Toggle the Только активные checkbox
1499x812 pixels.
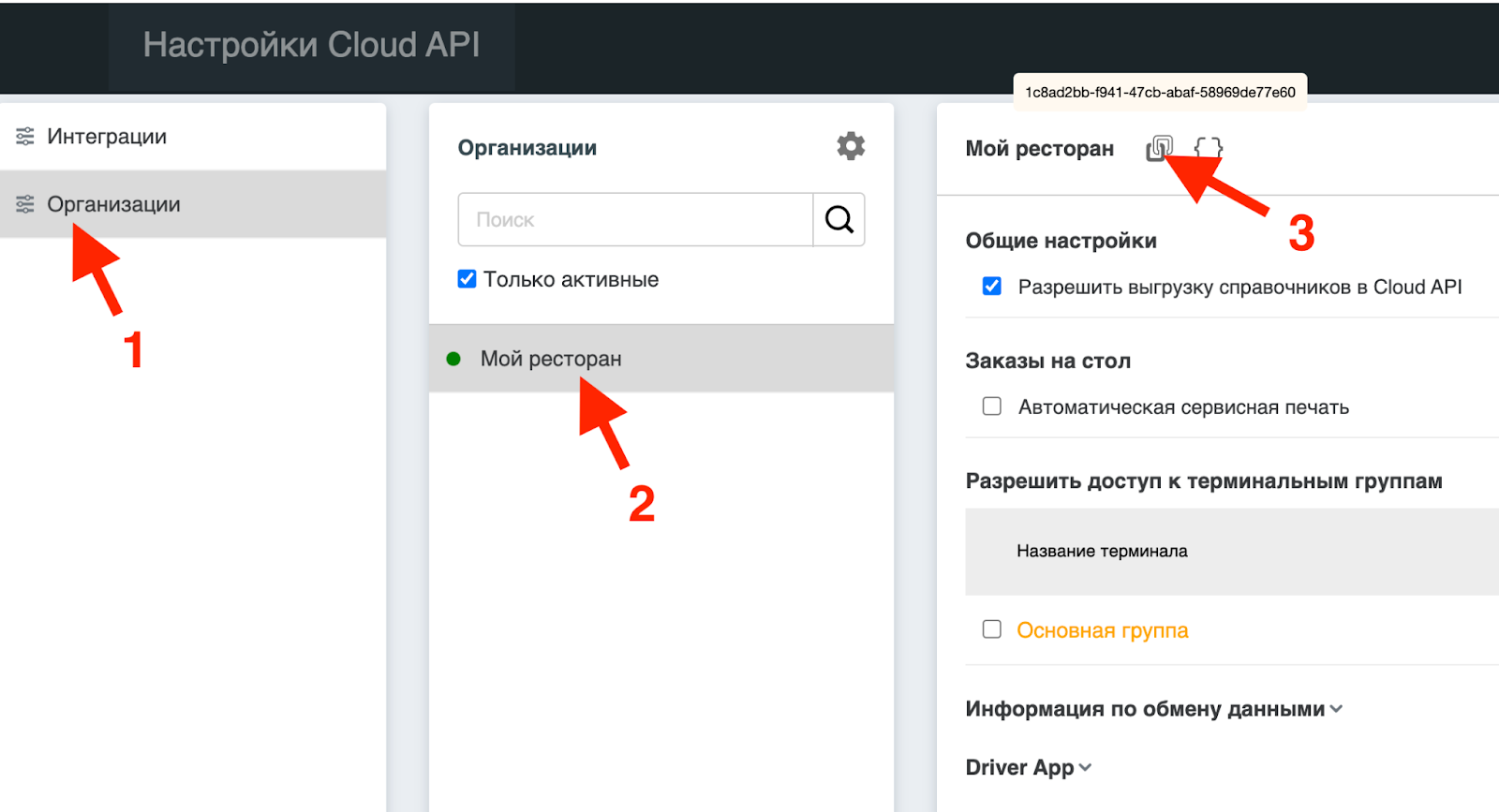pos(467,279)
